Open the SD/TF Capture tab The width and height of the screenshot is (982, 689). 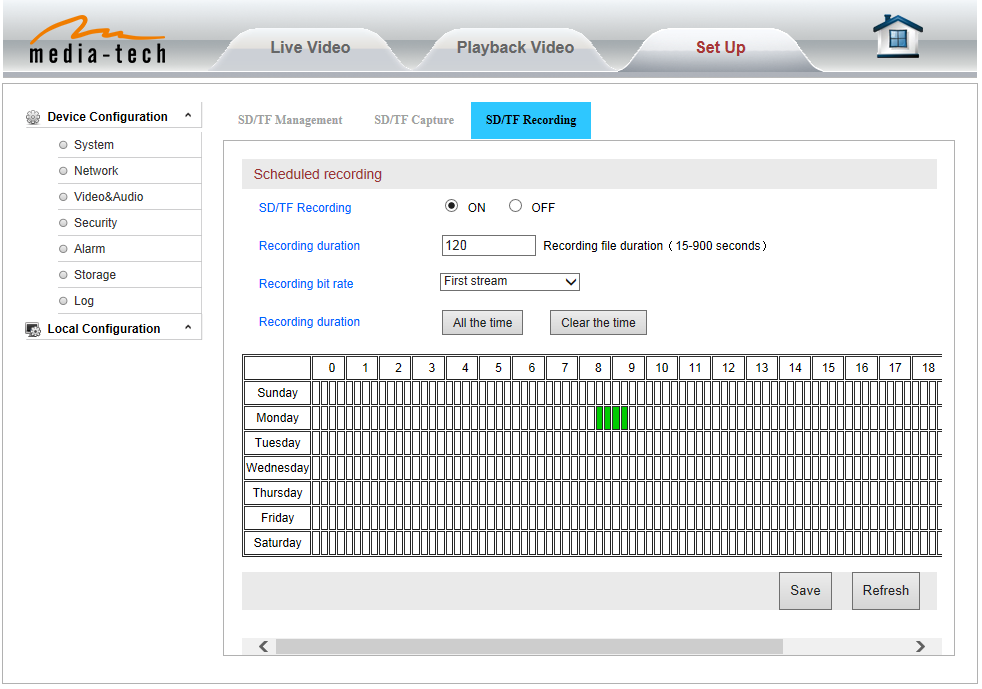[x=414, y=120]
